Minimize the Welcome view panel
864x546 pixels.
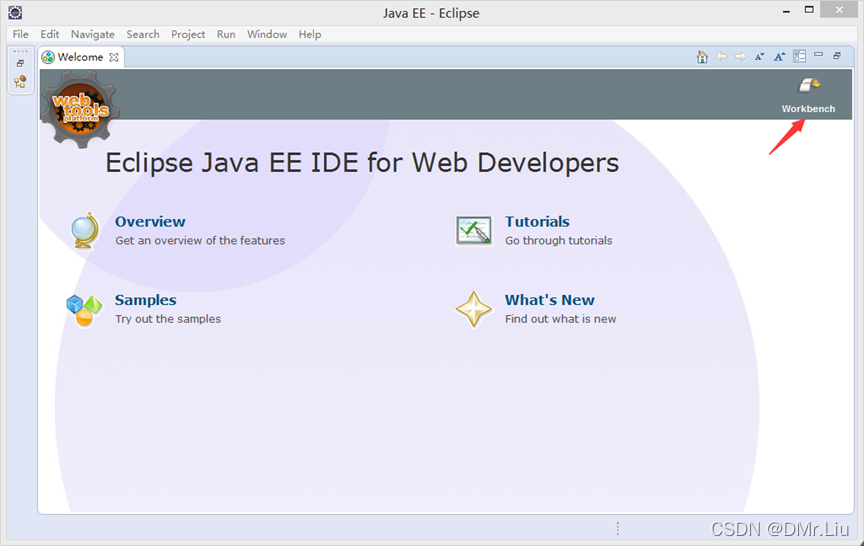[818, 55]
